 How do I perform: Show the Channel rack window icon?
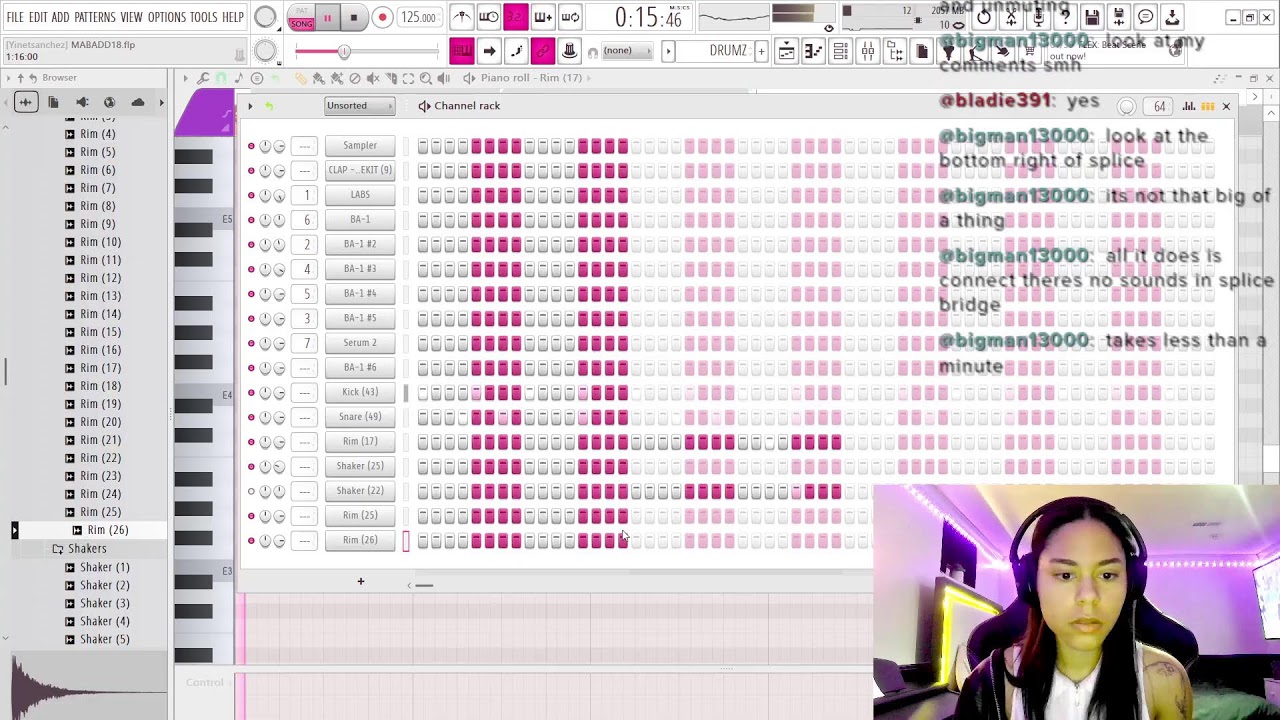841,52
